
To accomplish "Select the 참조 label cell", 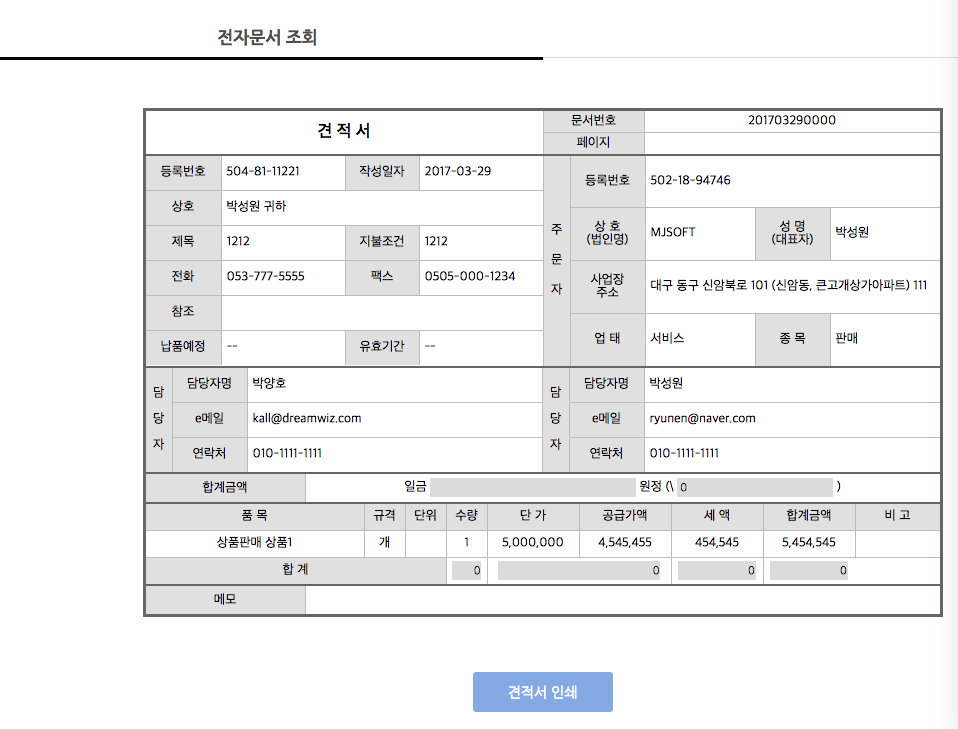I will 183,312.
